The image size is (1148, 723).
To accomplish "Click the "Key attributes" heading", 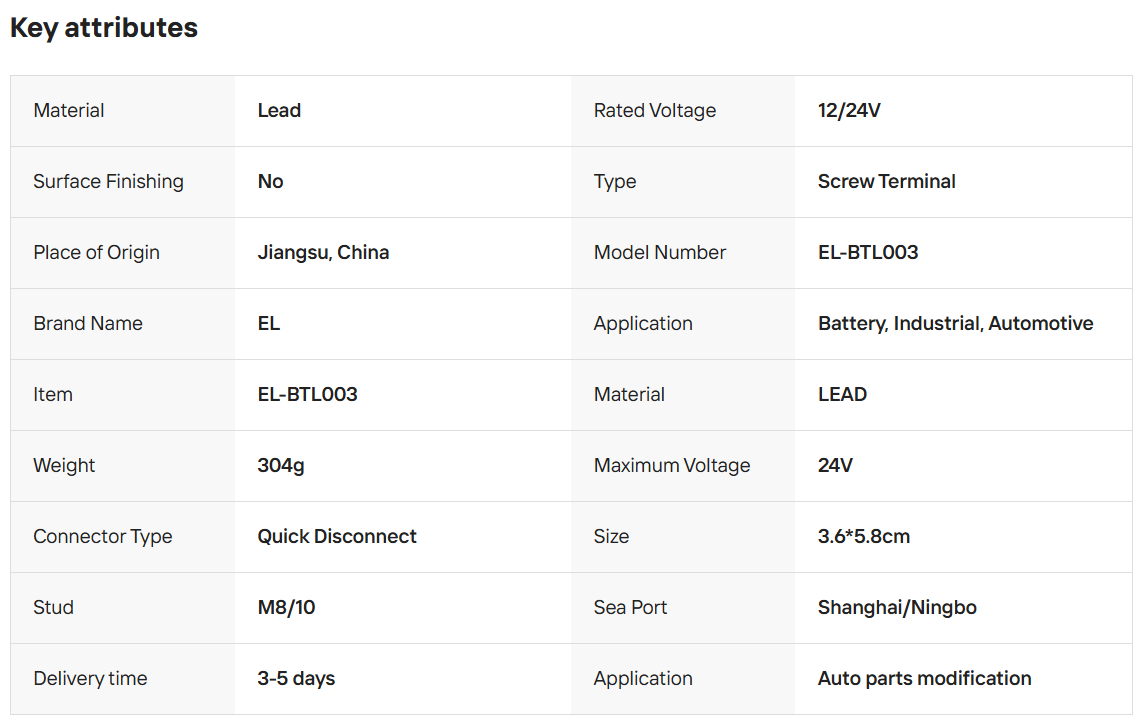I will (x=104, y=28).
